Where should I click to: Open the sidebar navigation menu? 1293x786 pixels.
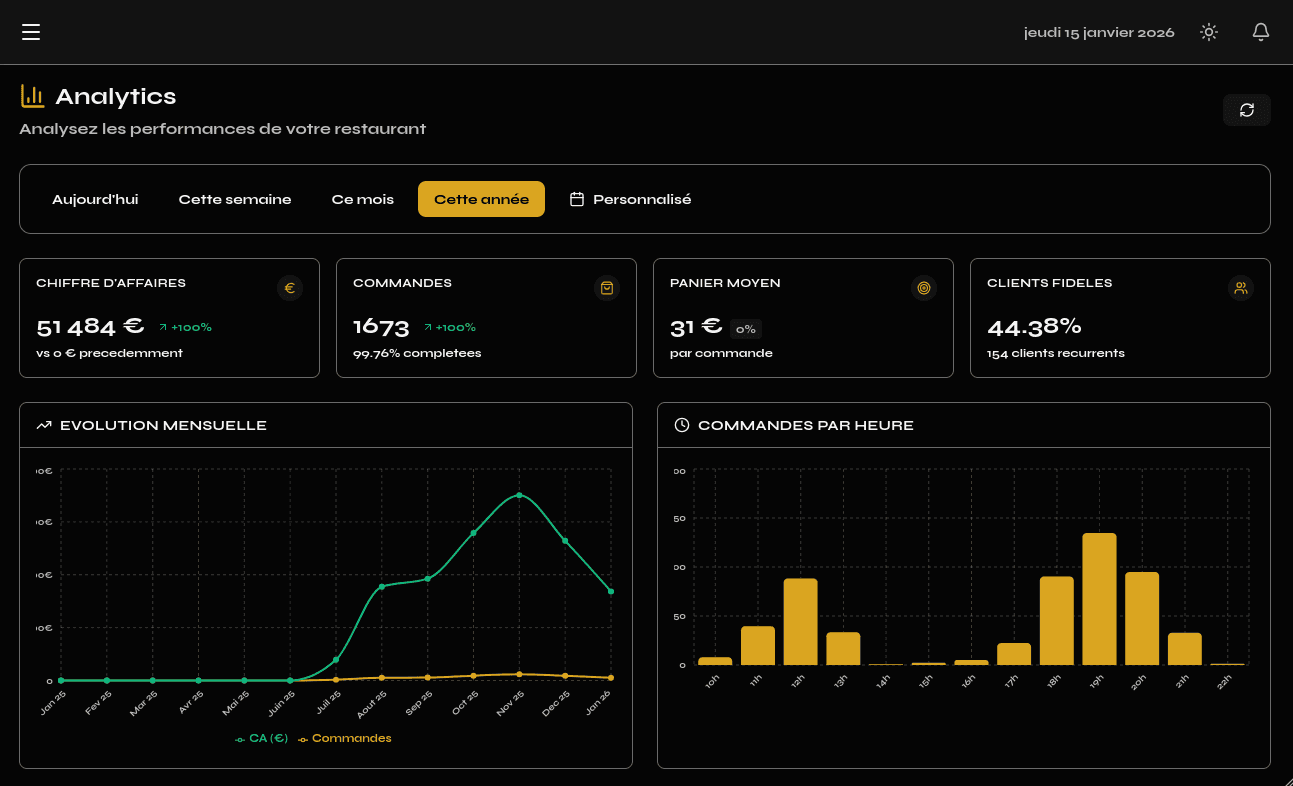coord(31,32)
